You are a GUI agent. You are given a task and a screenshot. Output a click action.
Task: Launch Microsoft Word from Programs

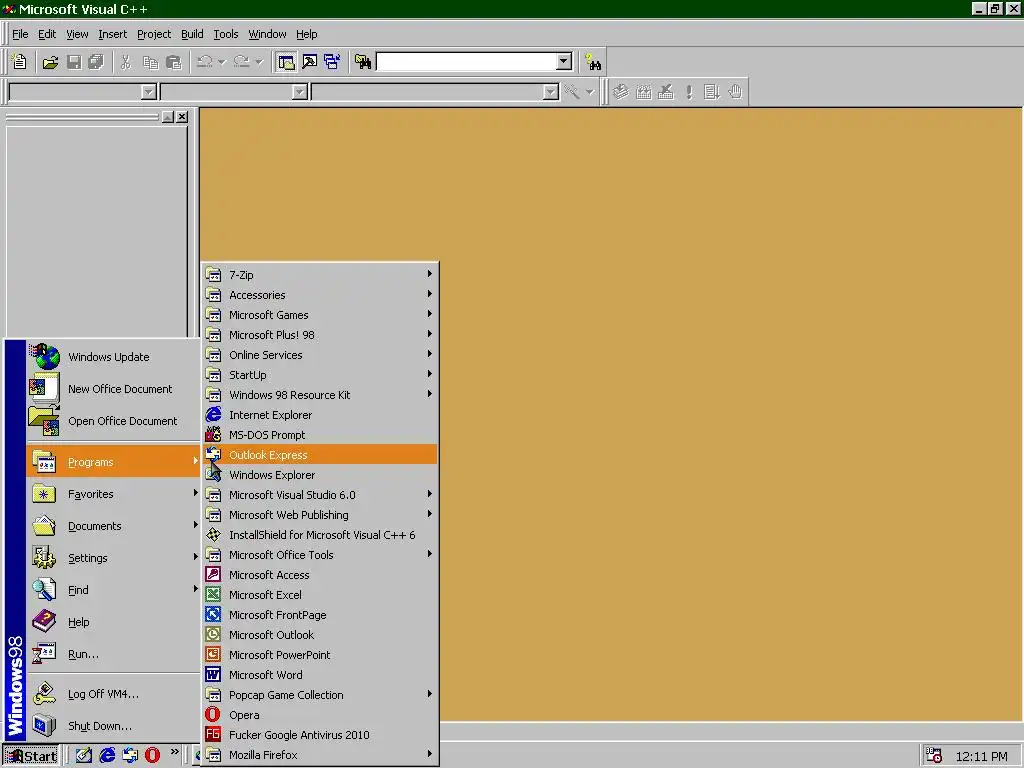tap(320, 675)
